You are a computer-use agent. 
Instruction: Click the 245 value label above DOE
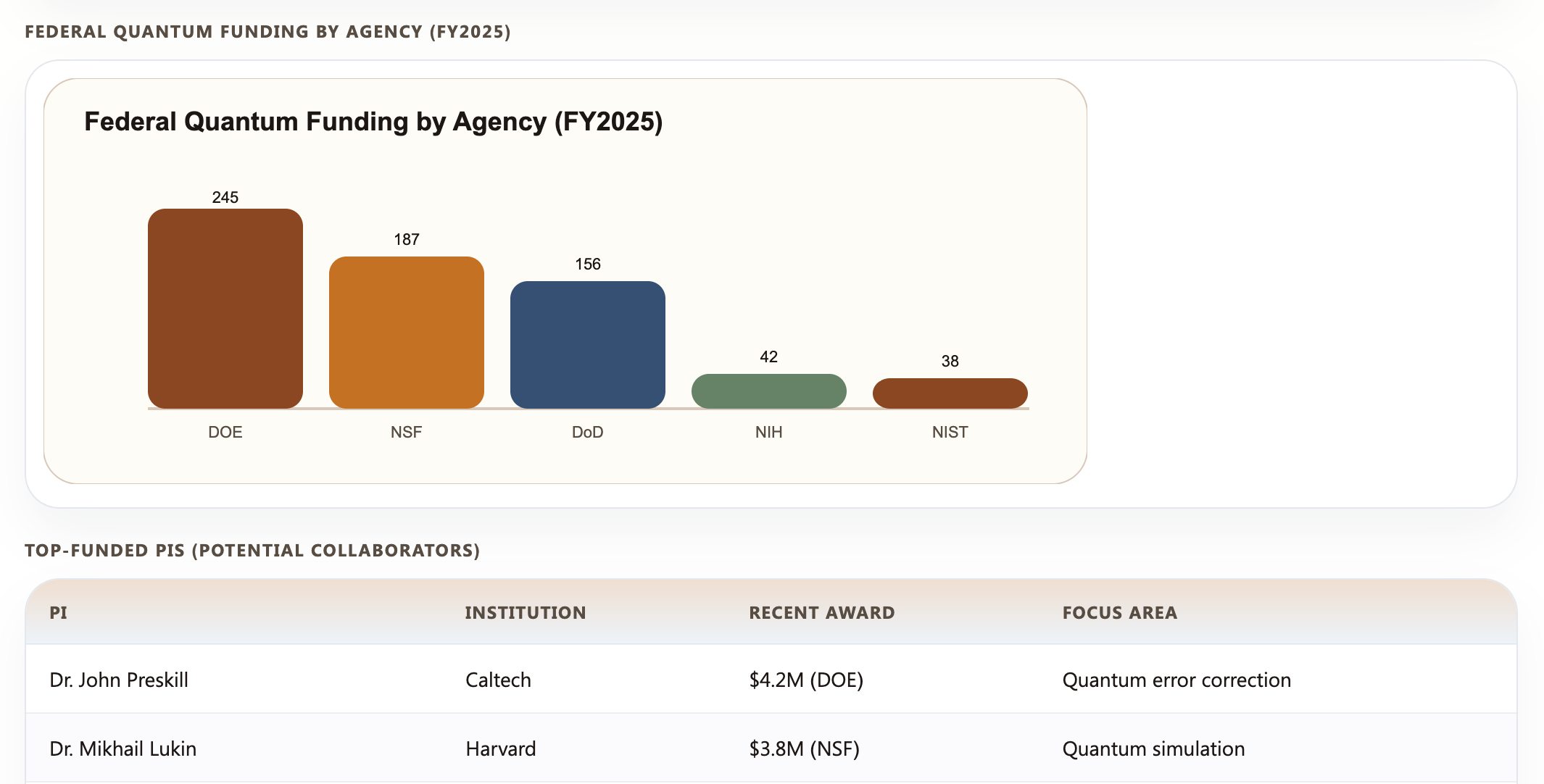tap(225, 197)
